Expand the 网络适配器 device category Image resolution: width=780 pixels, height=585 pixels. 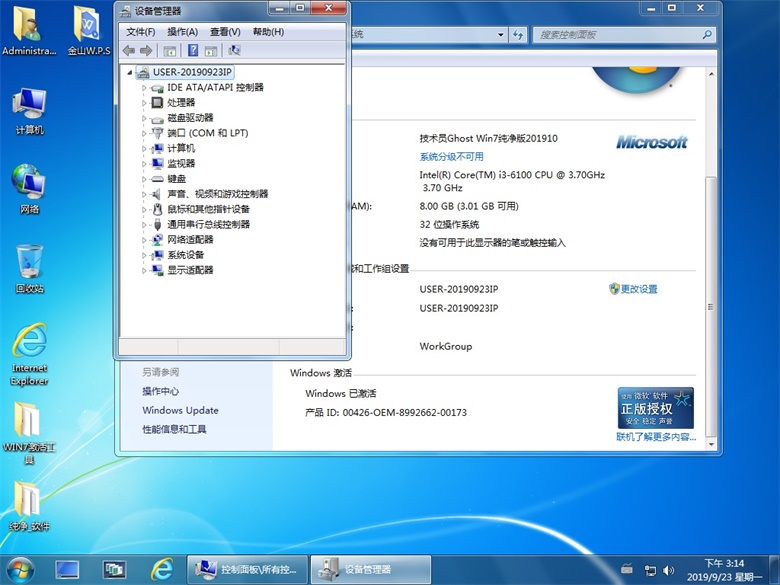[144, 240]
